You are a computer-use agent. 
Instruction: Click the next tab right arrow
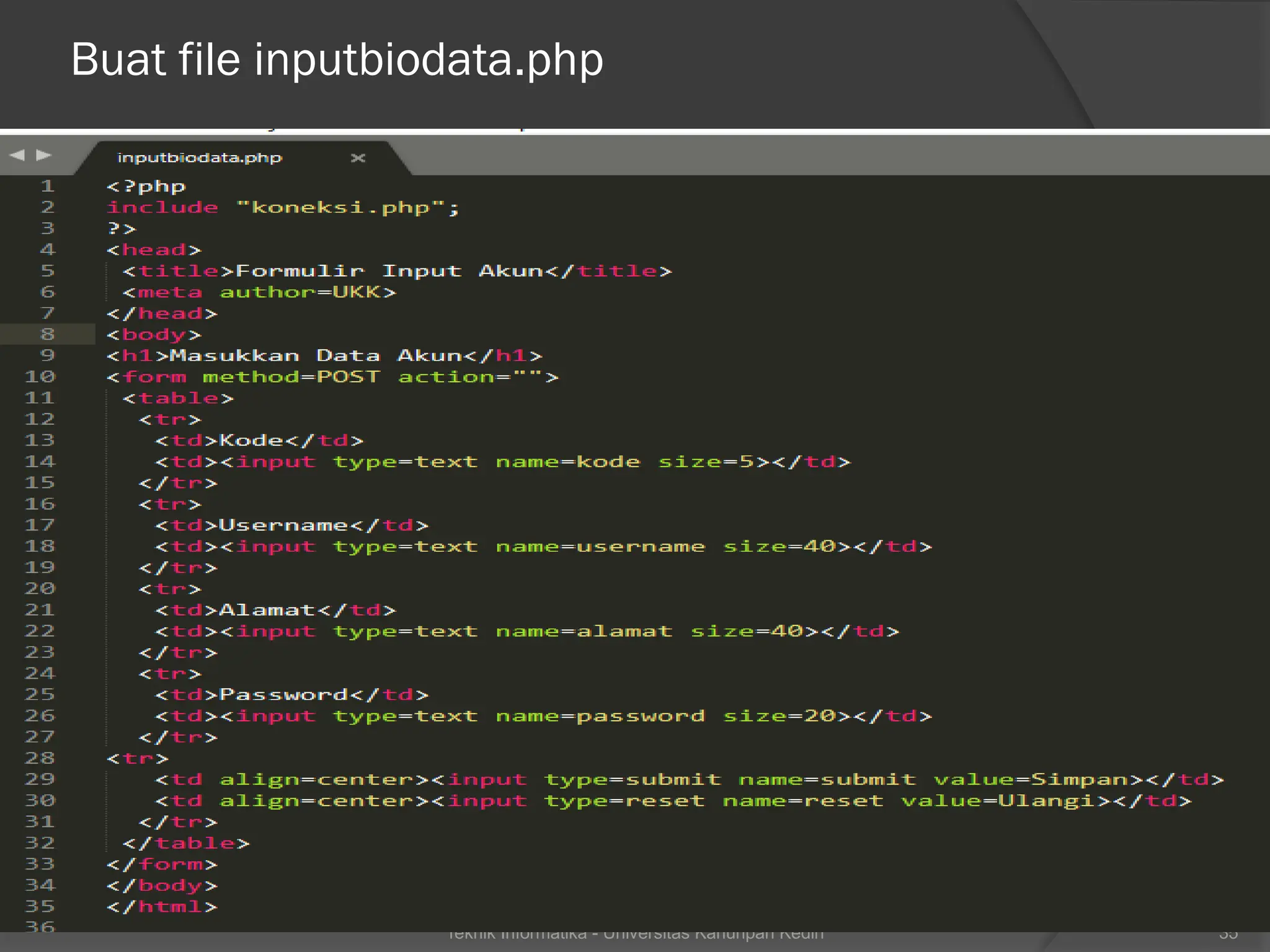43,155
